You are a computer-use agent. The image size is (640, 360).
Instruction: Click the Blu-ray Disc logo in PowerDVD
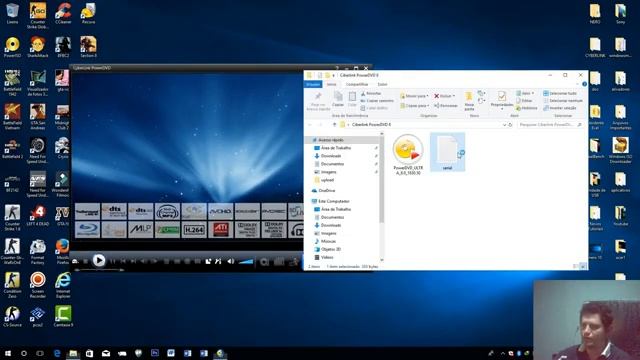pyautogui.click(x=87, y=230)
